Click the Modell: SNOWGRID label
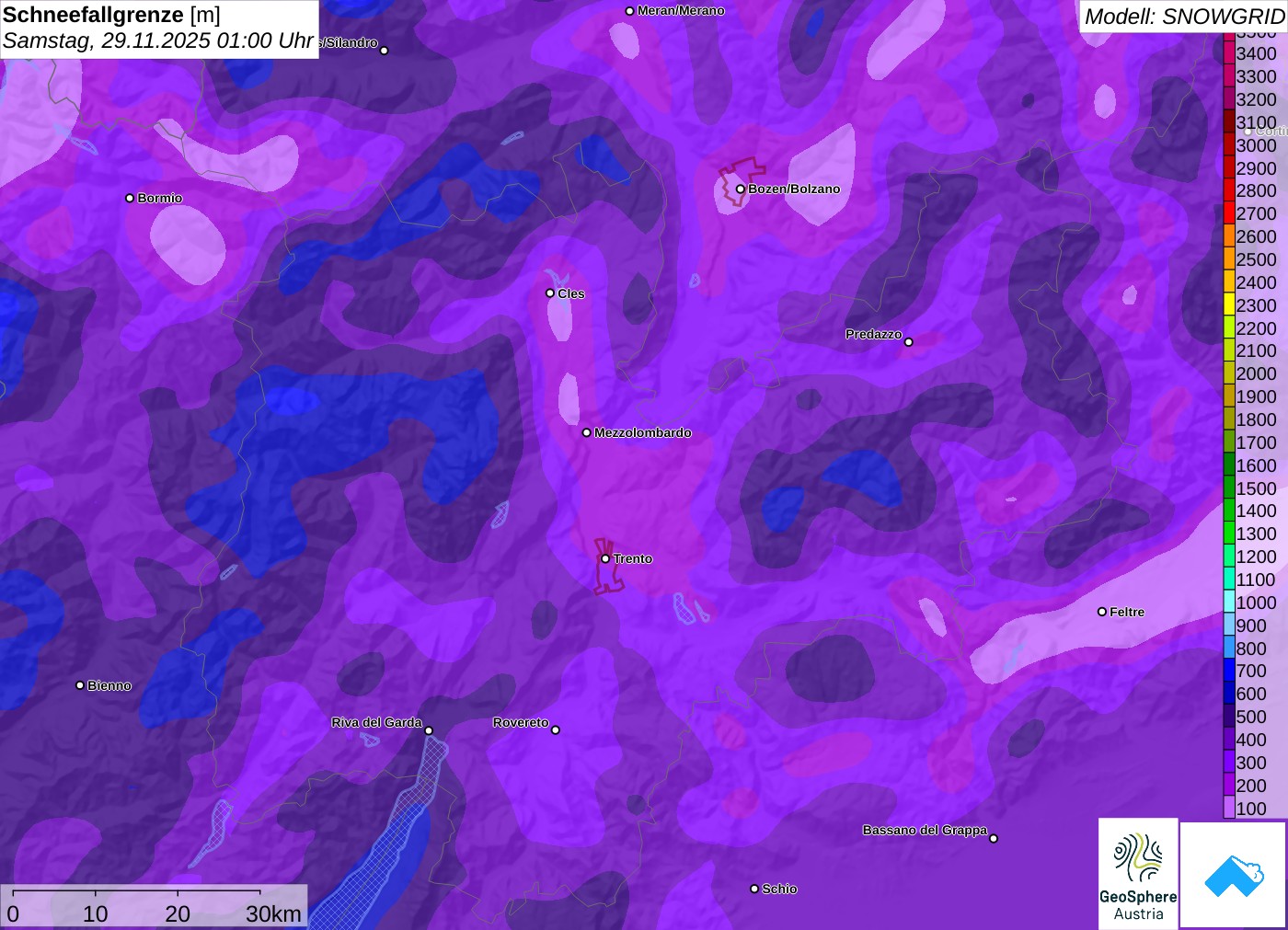 click(1184, 17)
